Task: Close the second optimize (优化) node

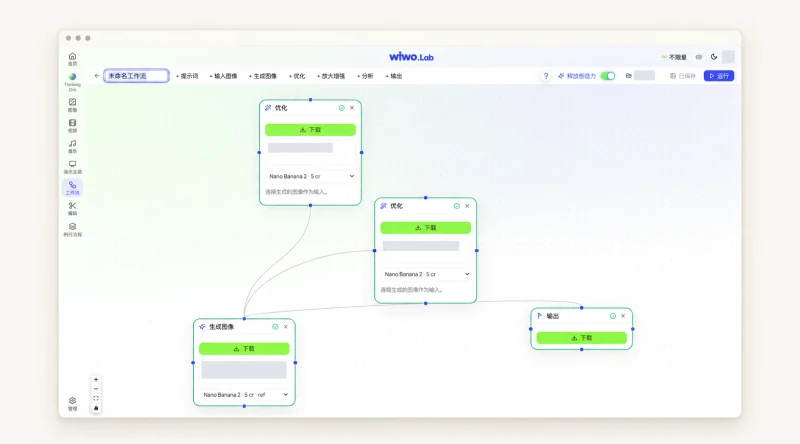Action: coord(467,206)
